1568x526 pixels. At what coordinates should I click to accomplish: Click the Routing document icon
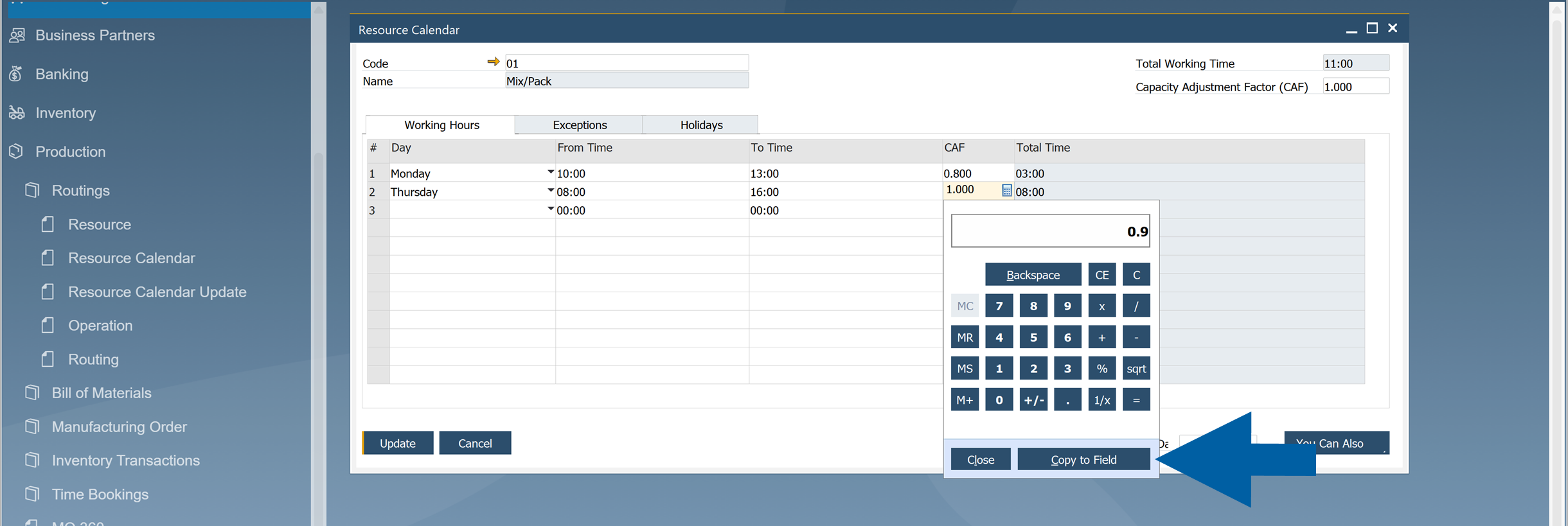[x=48, y=359]
